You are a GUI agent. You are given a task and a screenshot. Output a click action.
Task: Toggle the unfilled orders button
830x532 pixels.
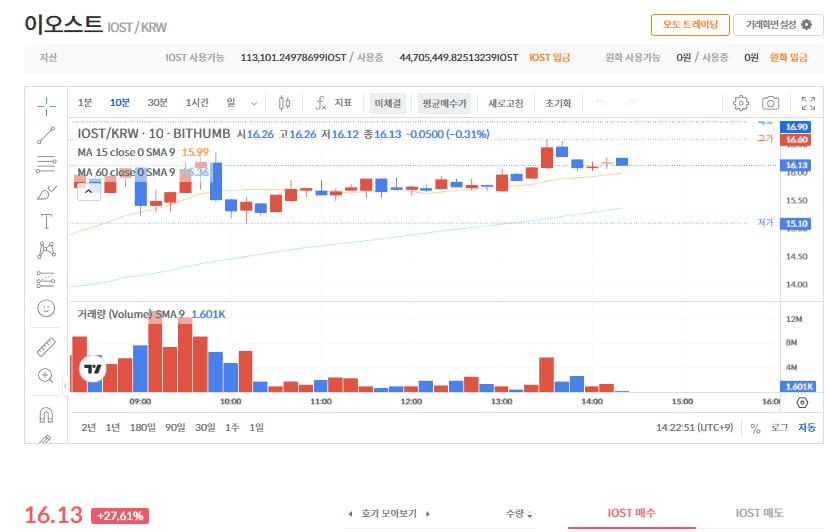click(387, 103)
